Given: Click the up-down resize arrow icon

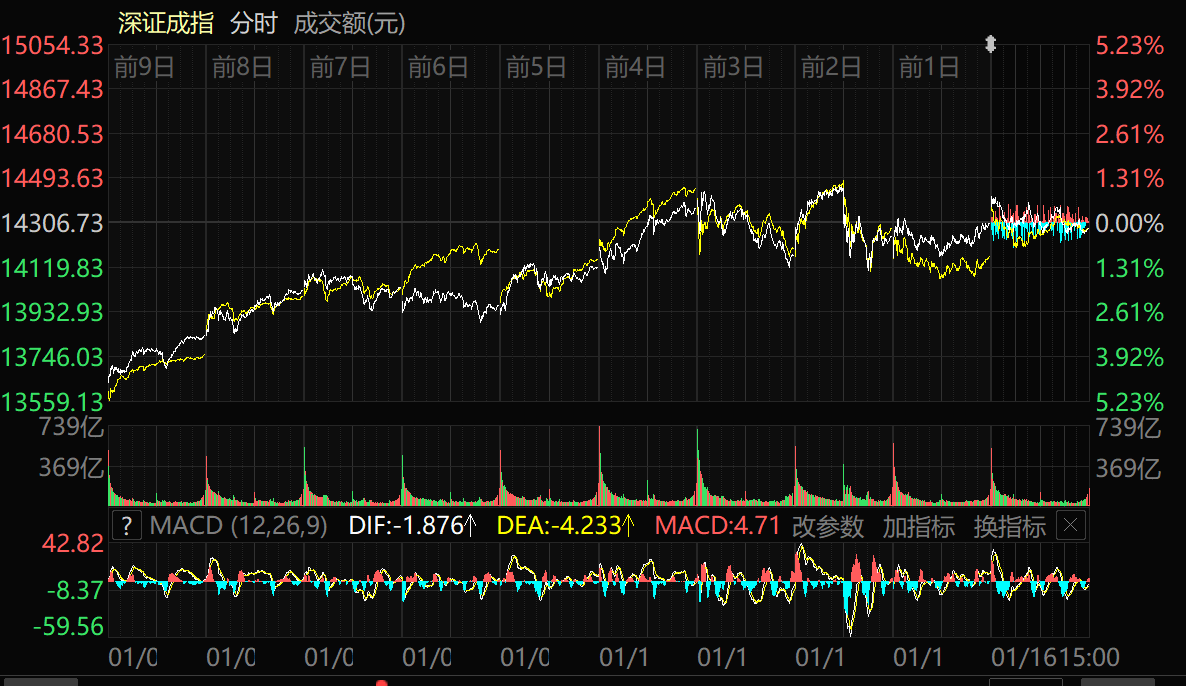Looking at the screenshot, I should [991, 44].
